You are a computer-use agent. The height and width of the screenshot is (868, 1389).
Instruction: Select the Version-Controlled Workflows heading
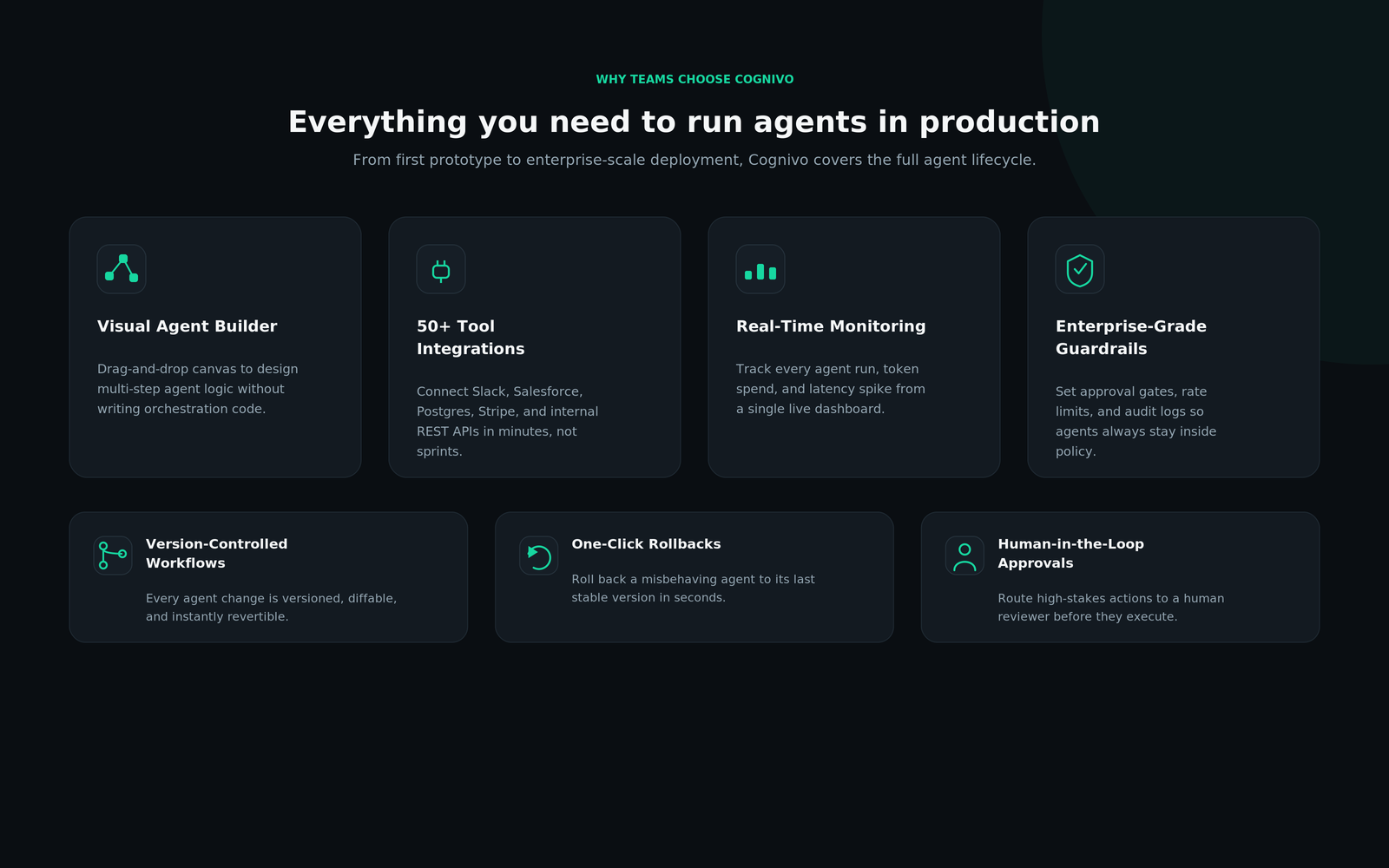pos(216,554)
